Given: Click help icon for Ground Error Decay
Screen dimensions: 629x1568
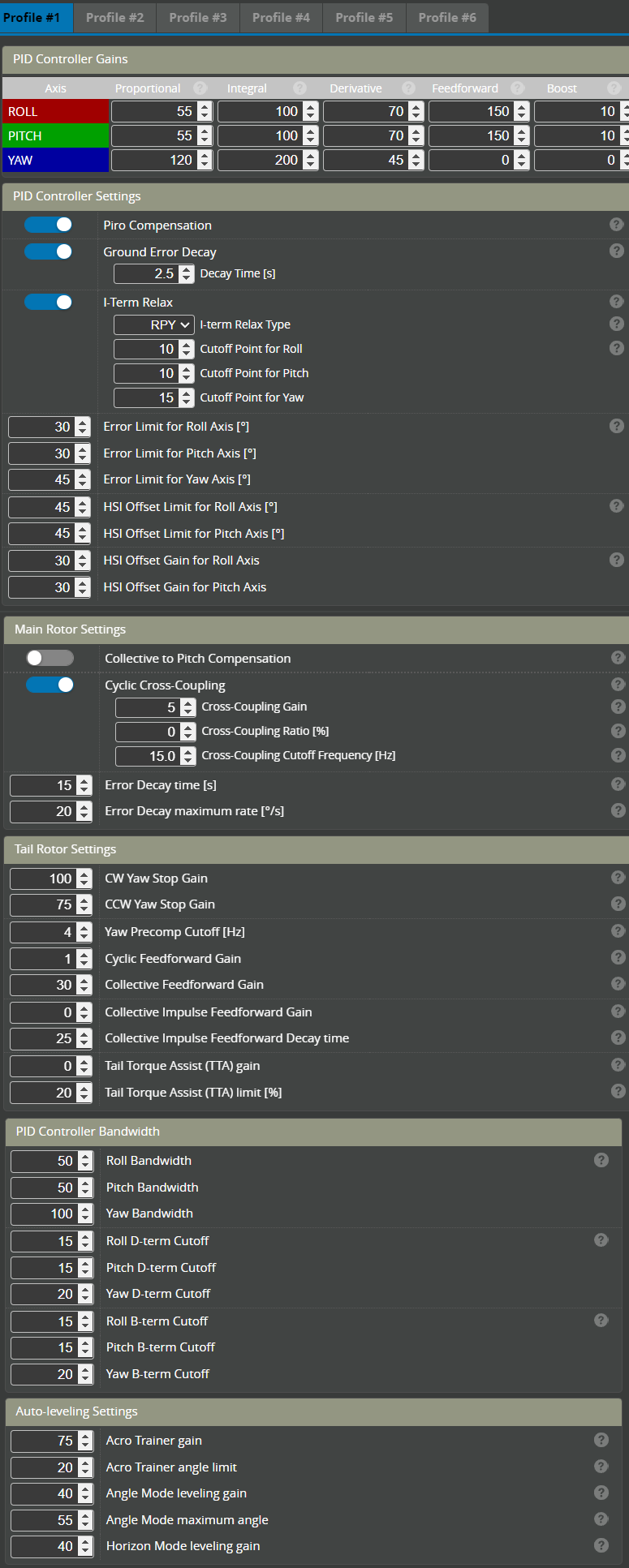Looking at the screenshot, I should pos(616,251).
